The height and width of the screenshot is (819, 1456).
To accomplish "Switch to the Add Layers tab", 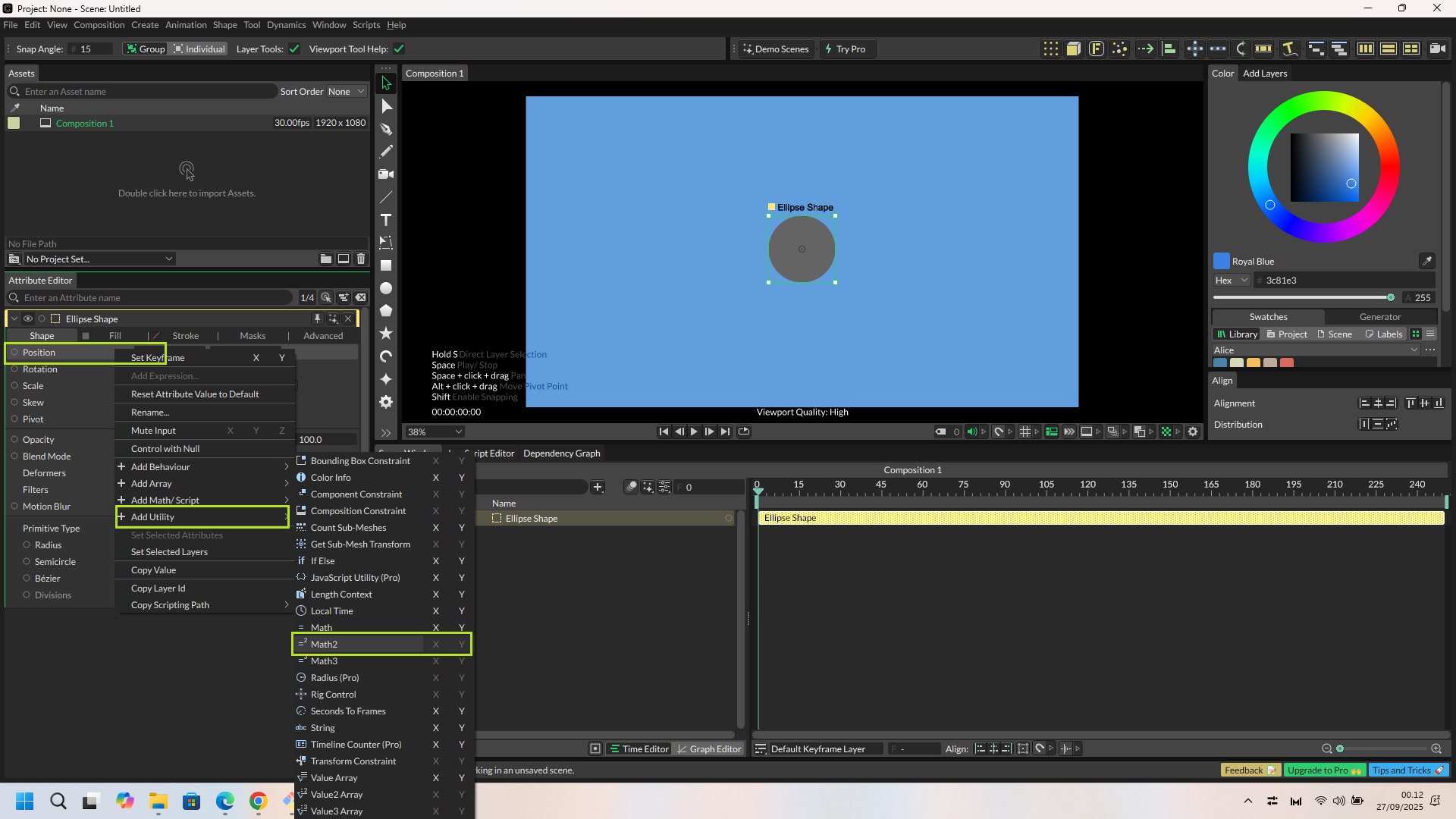I will [x=1264, y=74].
